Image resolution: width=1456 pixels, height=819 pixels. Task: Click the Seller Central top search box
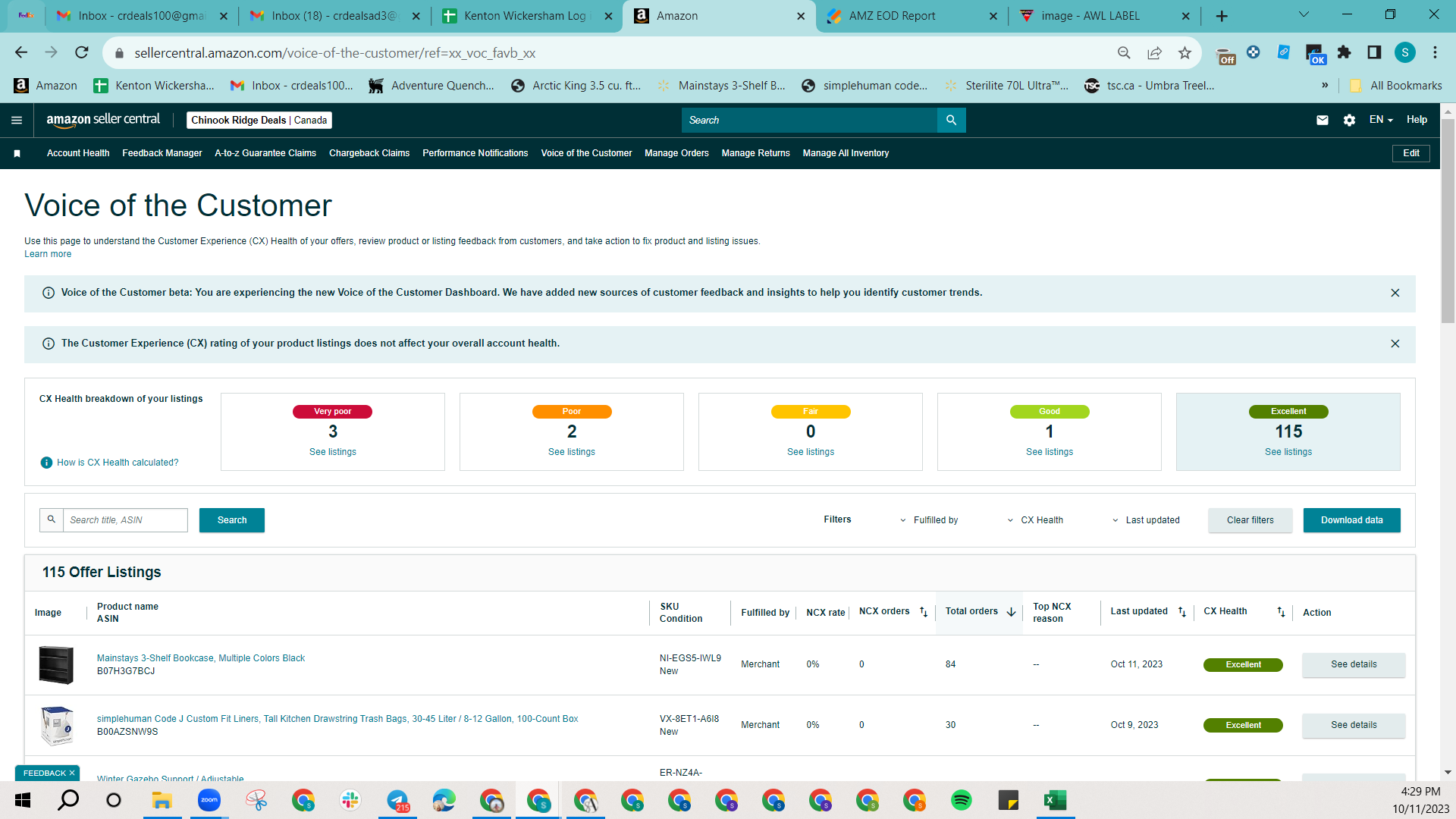pos(809,120)
